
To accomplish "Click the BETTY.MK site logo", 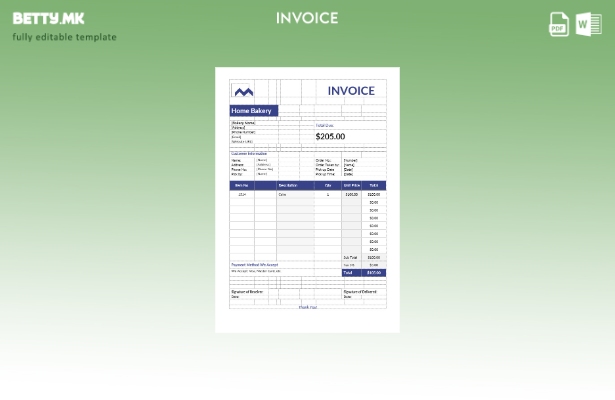I will (x=48, y=18).
